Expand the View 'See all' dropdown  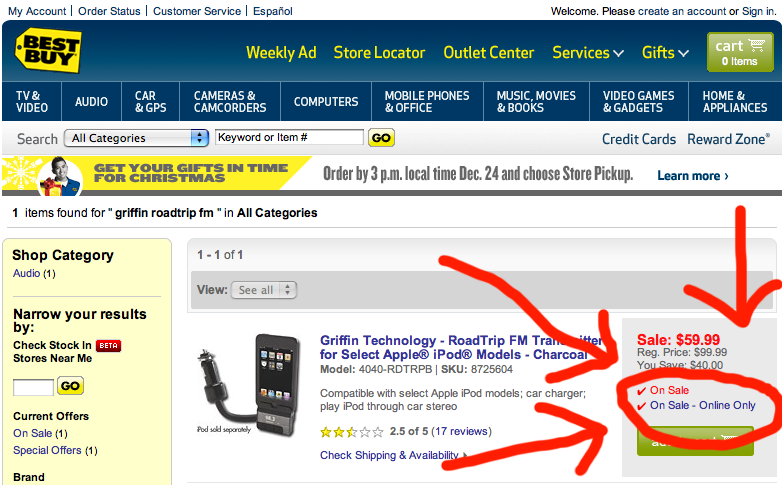[265, 290]
